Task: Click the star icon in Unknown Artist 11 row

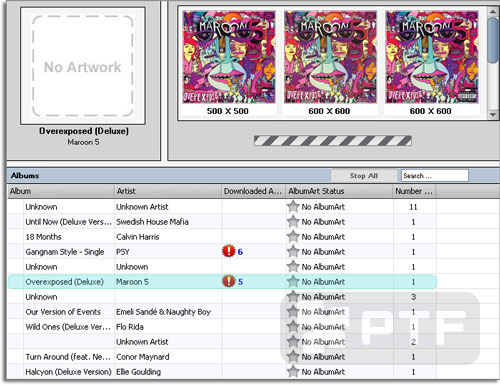Action: point(293,206)
